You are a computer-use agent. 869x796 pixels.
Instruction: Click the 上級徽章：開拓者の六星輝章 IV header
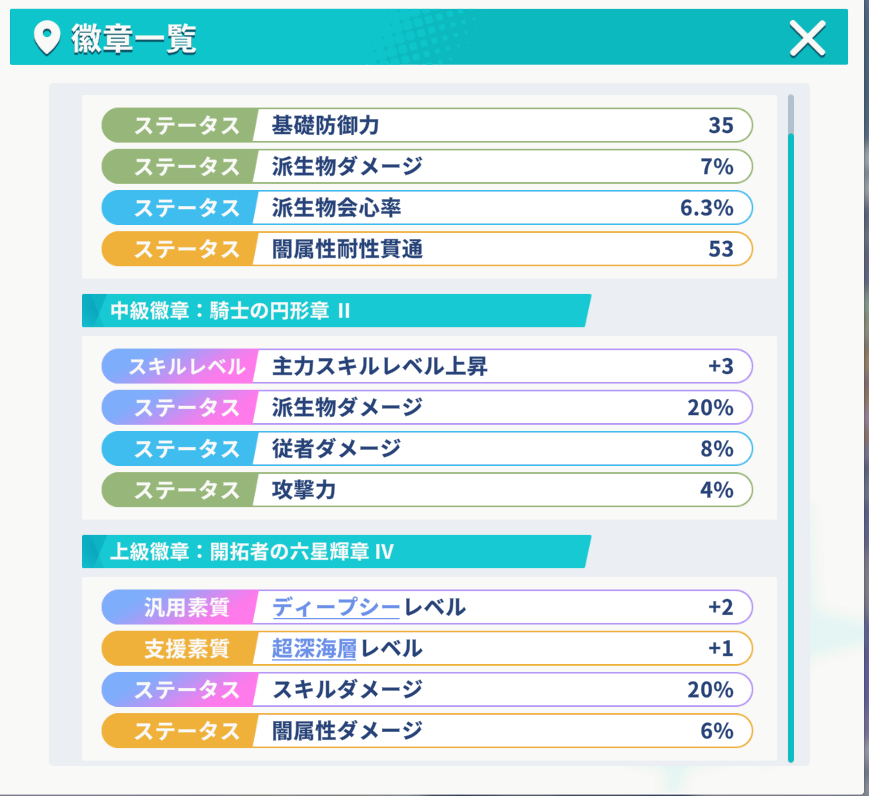click(336, 552)
